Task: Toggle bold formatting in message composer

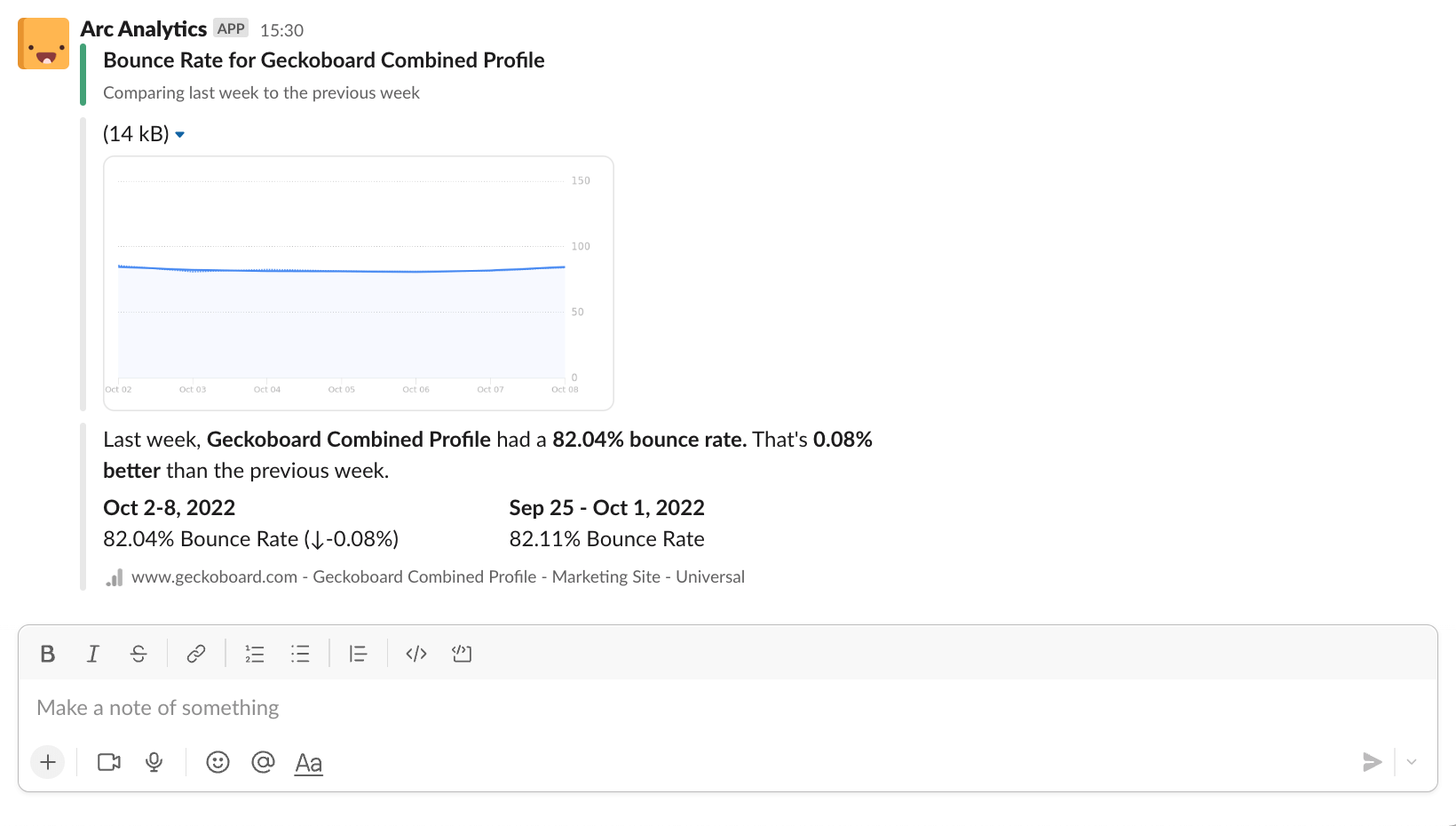Action: 47,654
